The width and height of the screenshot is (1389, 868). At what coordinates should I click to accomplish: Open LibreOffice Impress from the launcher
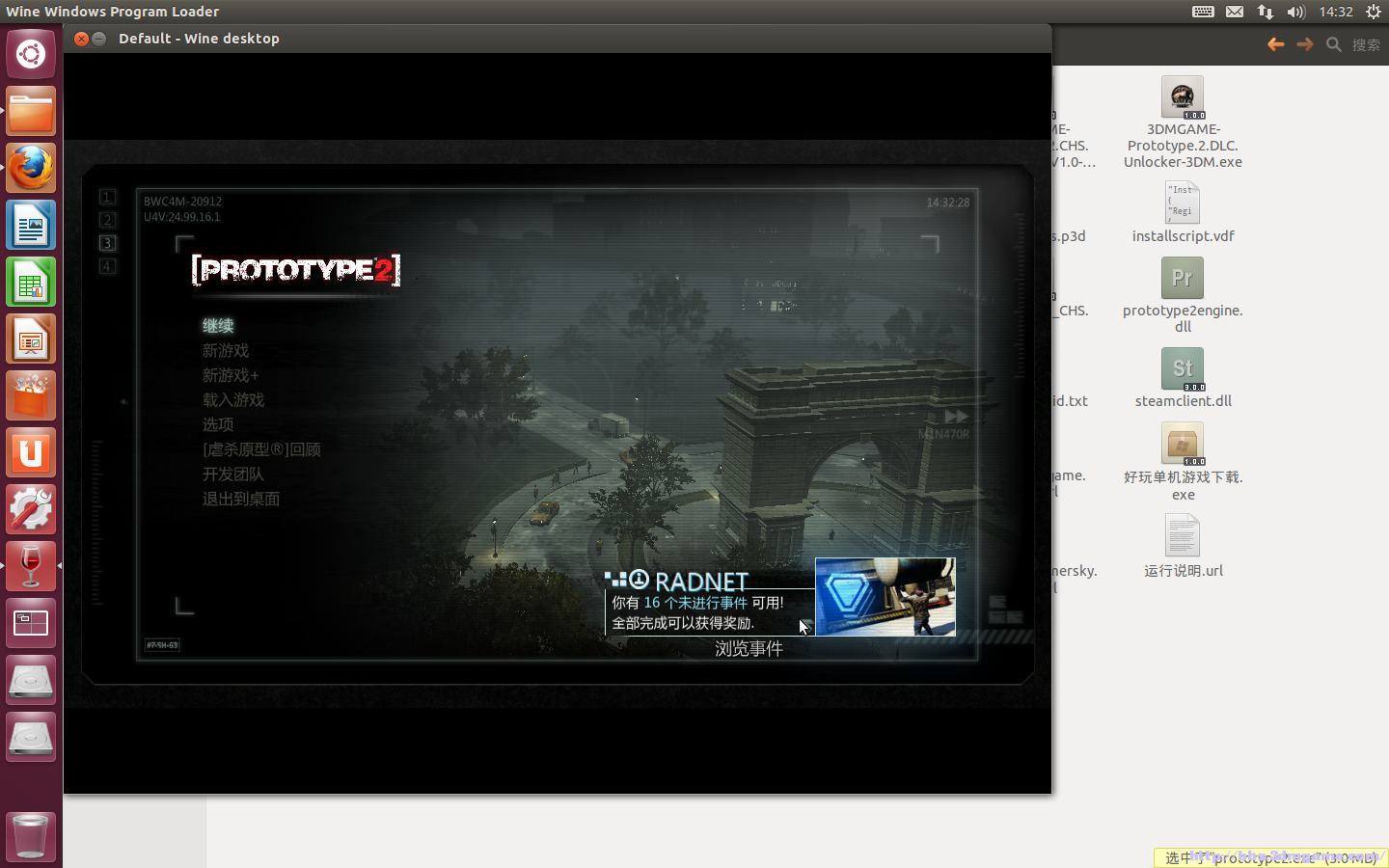tap(31, 339)
